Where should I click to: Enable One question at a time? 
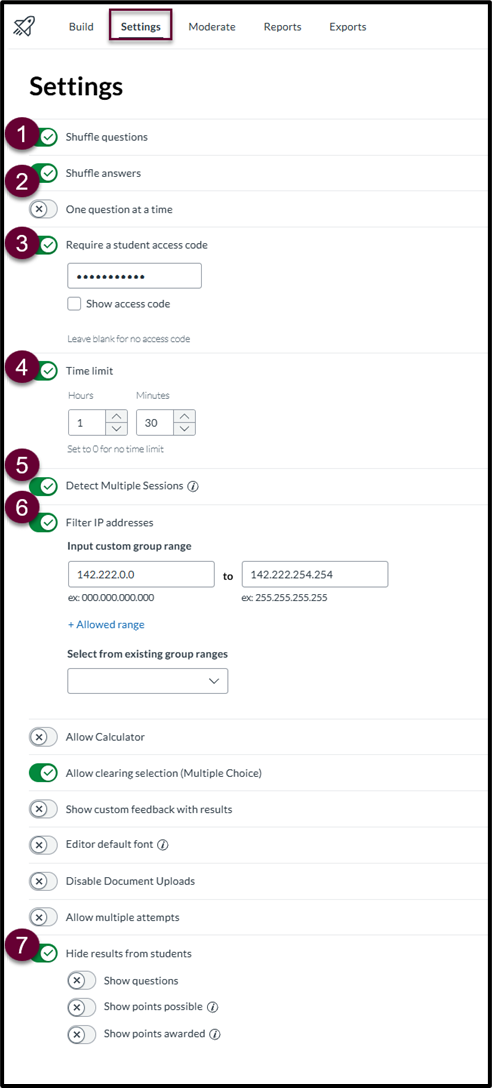click(x=43, y=210)
